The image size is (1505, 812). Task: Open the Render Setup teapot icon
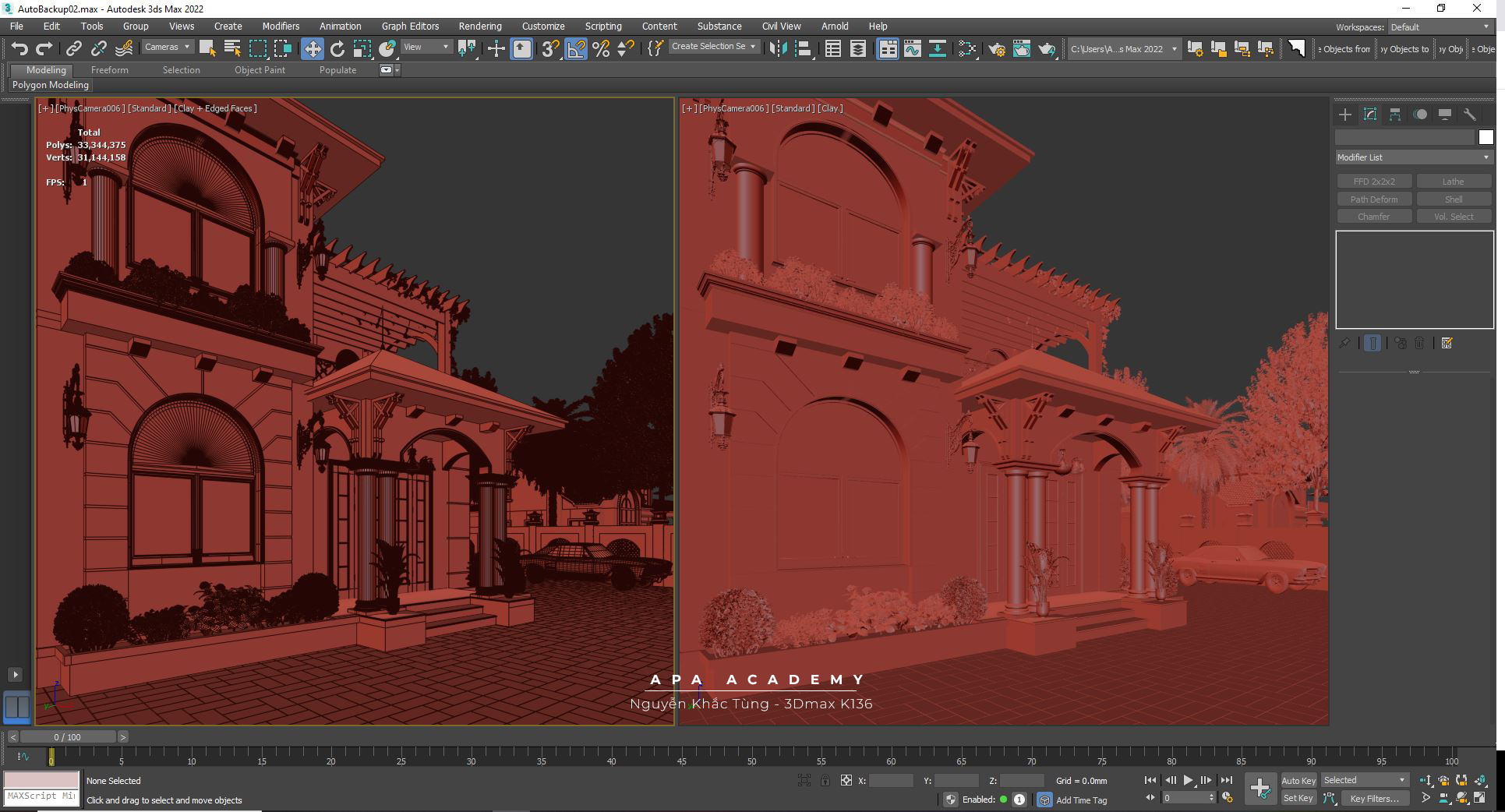pyautogui.click(x=996, y=49)
